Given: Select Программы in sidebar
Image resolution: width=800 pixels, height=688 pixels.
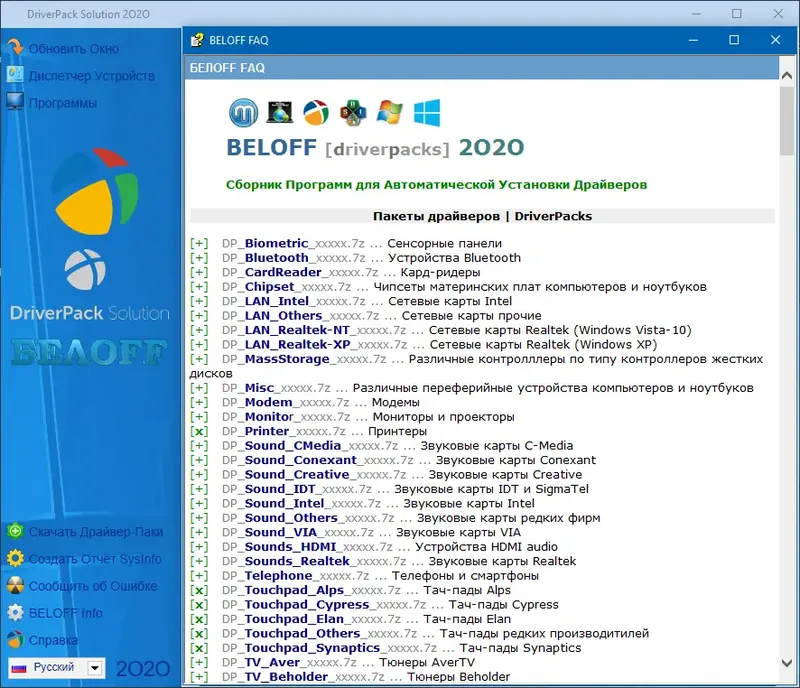Looking at the screenshot, I should click(x=63, y=103).
